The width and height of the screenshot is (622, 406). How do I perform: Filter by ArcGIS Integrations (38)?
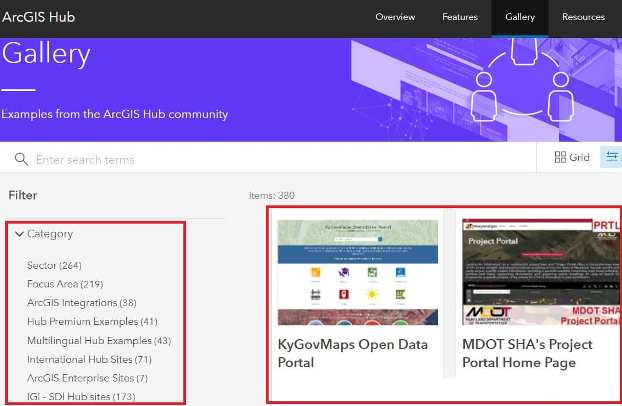click(82, 302)
